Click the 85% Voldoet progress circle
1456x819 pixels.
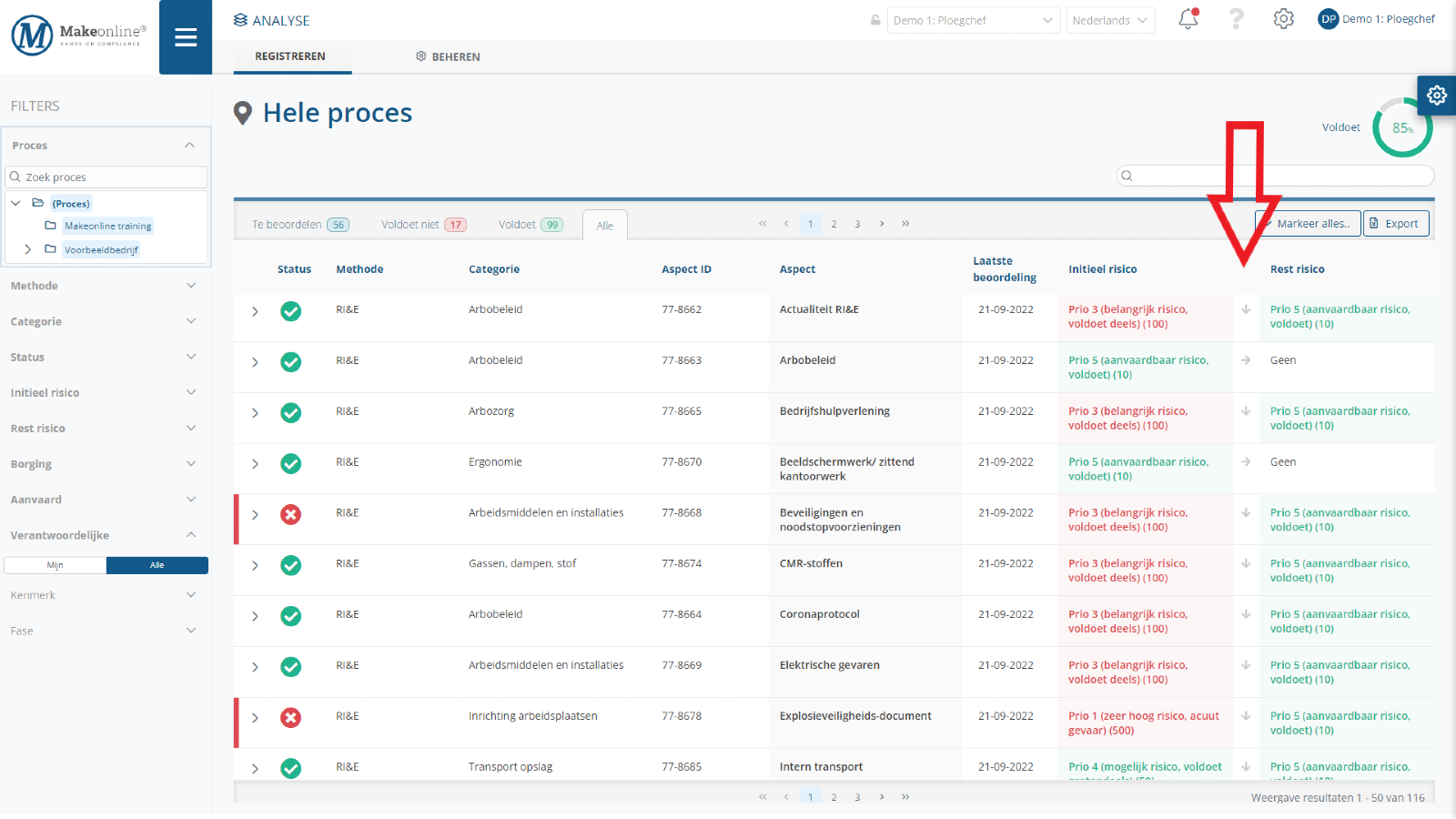pos(1402,128)
